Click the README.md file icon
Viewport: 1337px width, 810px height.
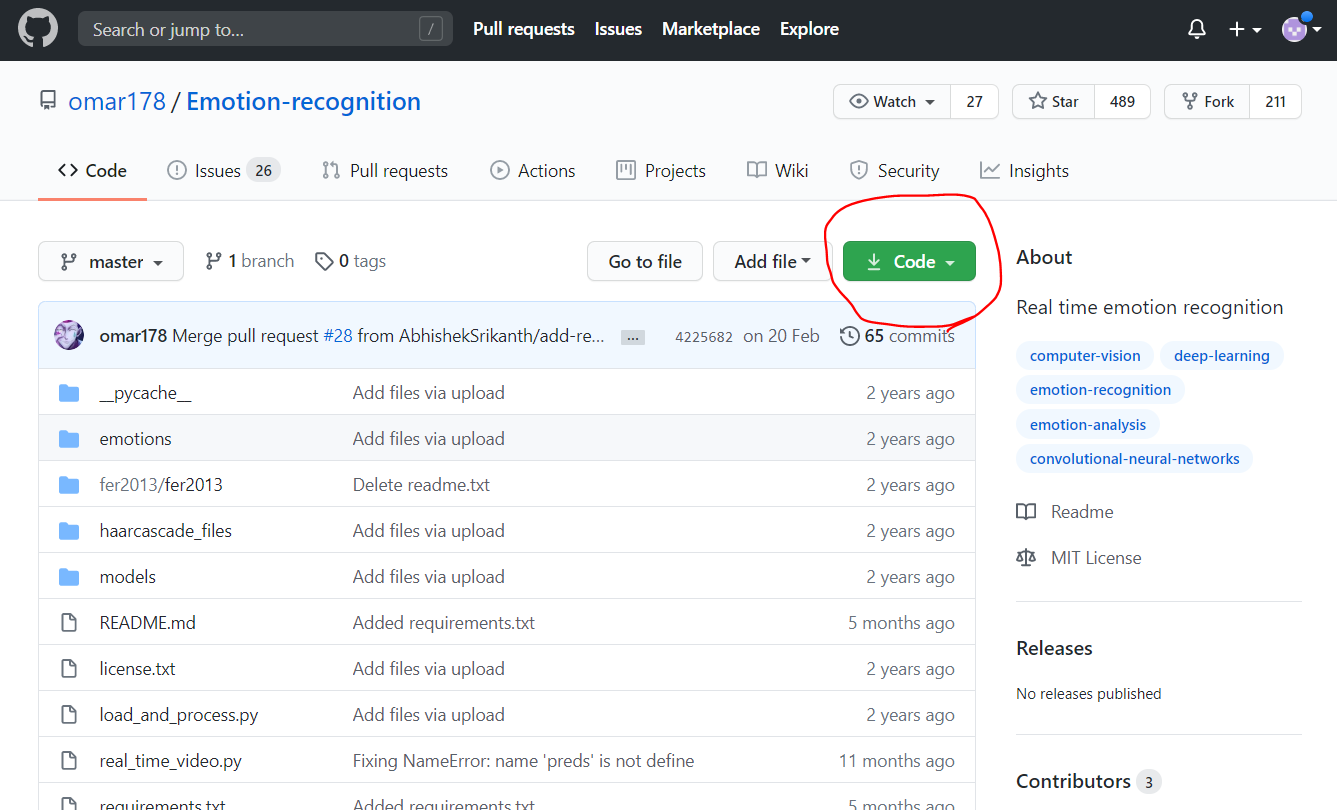69,623
